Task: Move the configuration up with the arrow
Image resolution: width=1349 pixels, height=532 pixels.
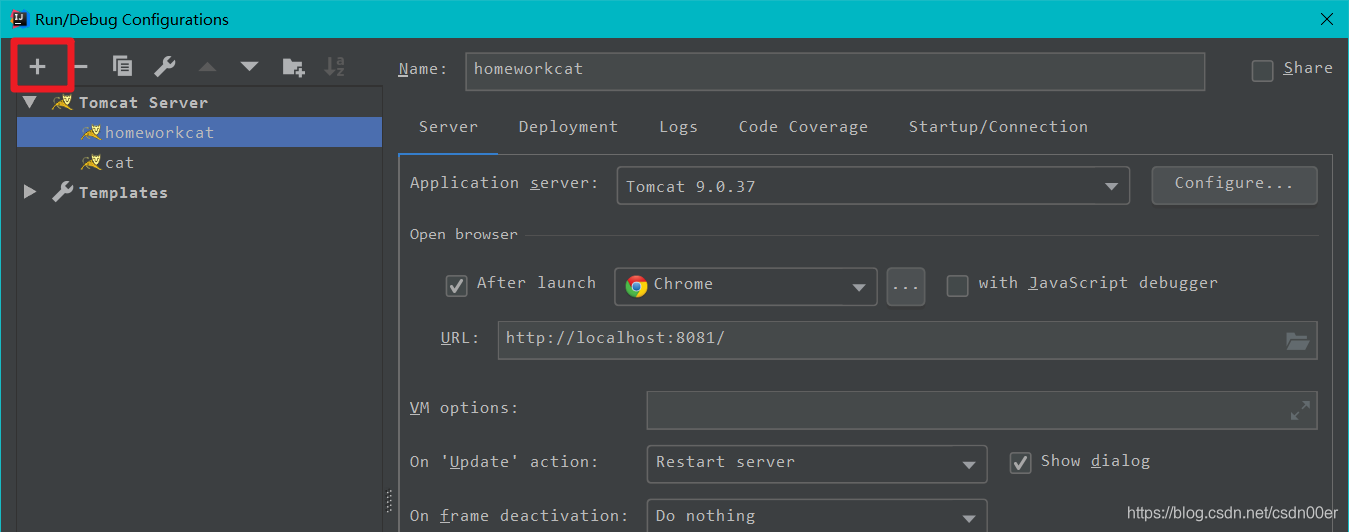Action: [x=207, y=67]
